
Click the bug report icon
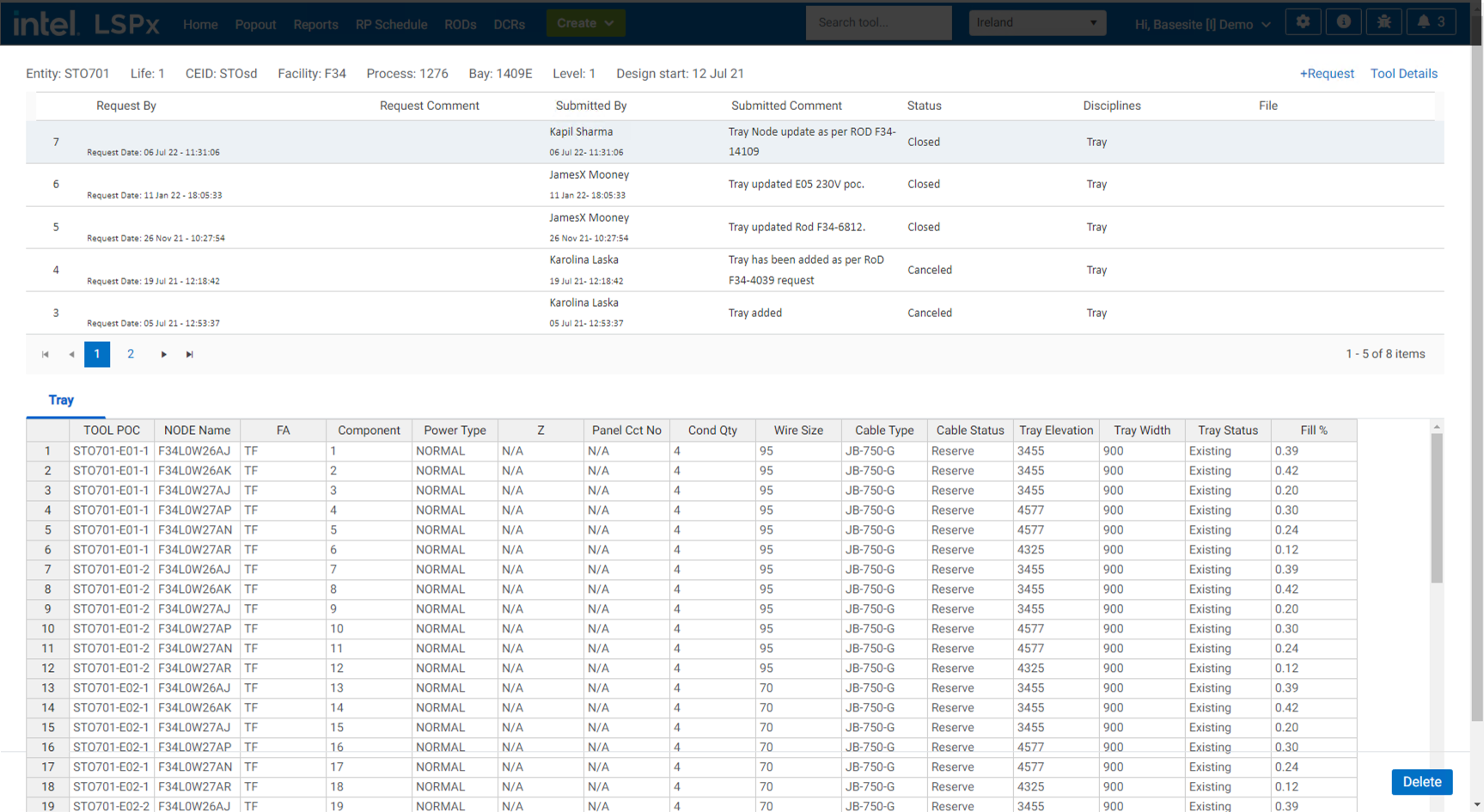[x=1383, y=22]
